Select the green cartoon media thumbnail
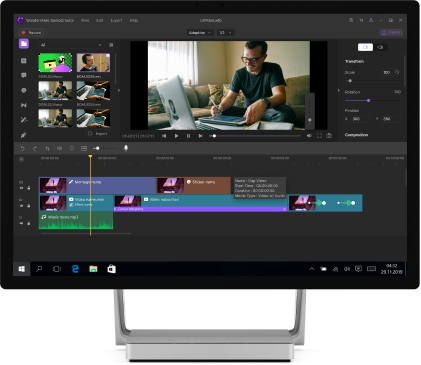The image size is (421, 365). tap(55, 63)
